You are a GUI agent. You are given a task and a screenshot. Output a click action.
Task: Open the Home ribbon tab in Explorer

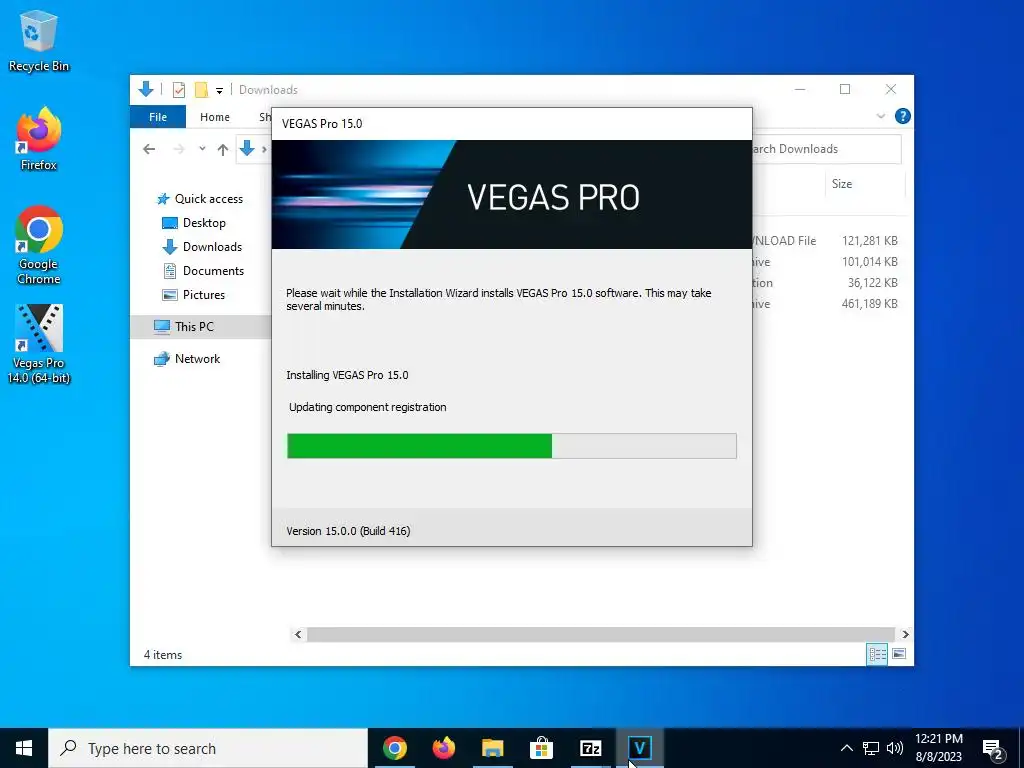coord(215,117)
